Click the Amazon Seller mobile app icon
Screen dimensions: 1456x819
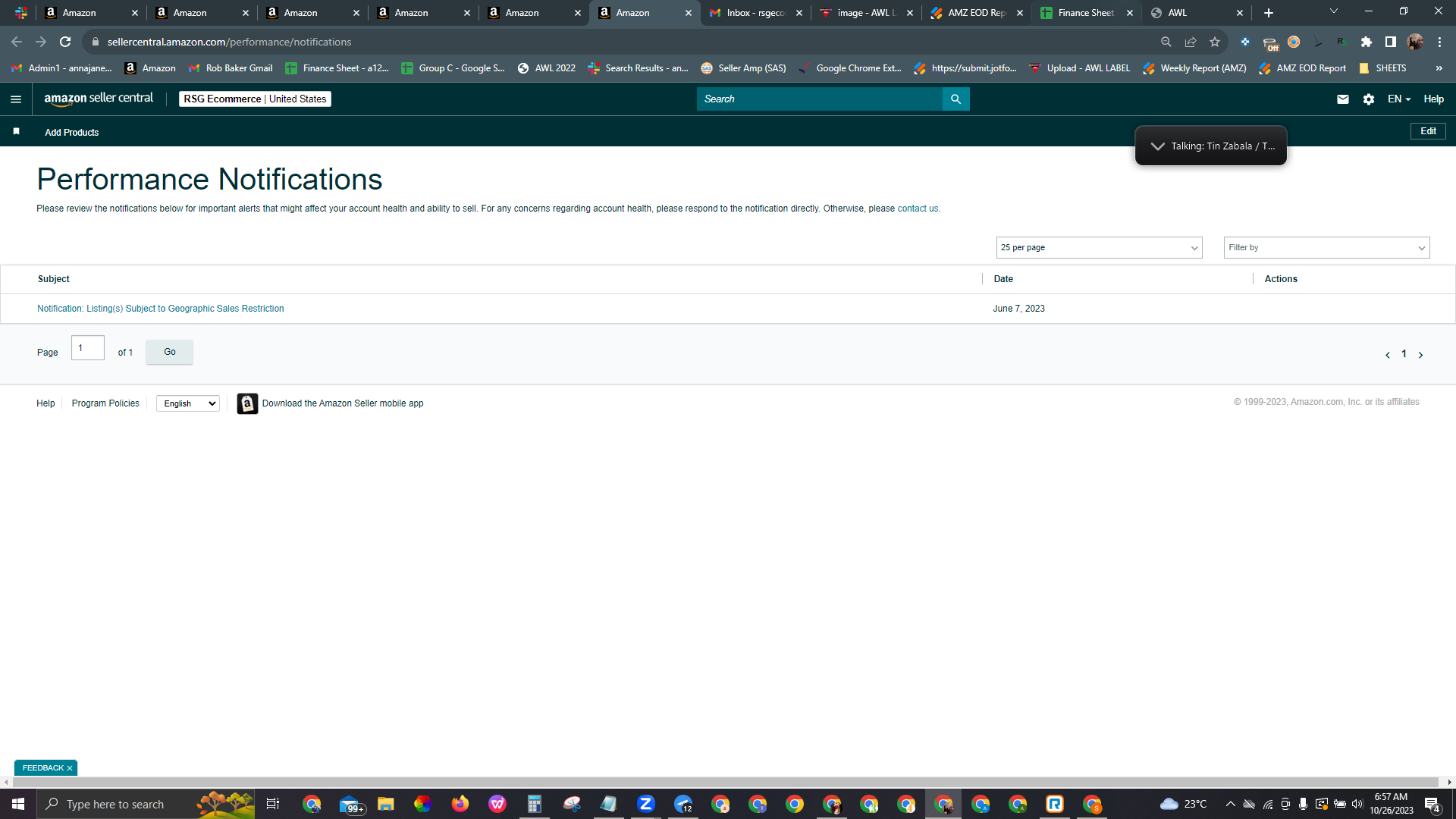pos(247,403)
